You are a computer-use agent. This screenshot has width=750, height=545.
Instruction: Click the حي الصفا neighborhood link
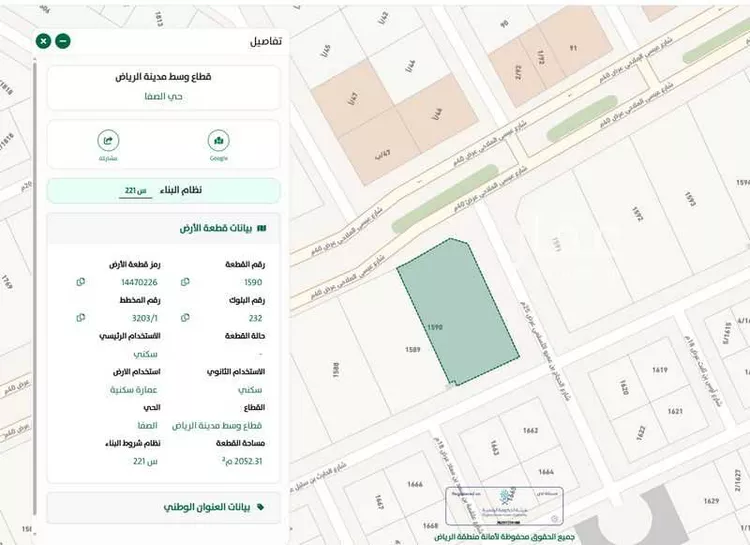[x=165, y=96]
